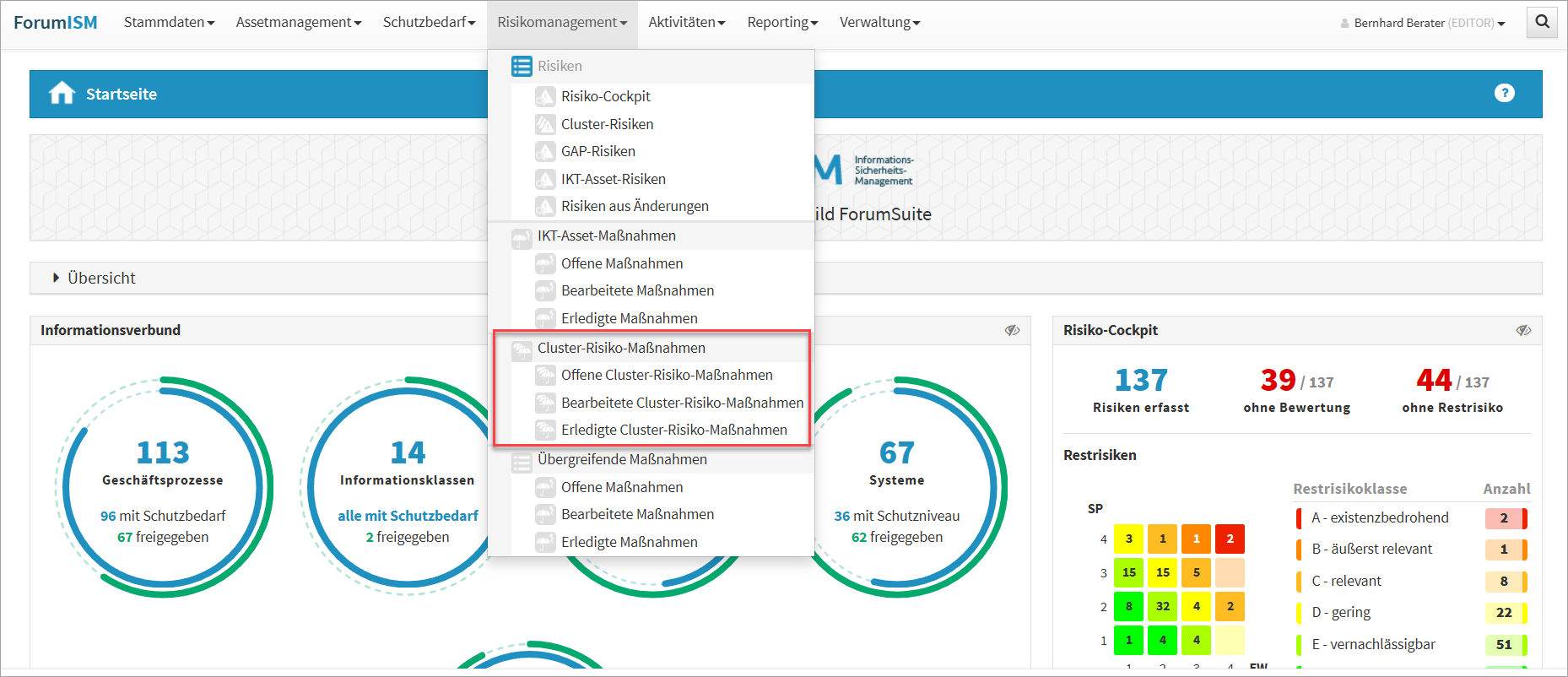1568x677 pixels.
Task: Choose Risiken aus Änderungen from menu
Action: coord(635,206)
